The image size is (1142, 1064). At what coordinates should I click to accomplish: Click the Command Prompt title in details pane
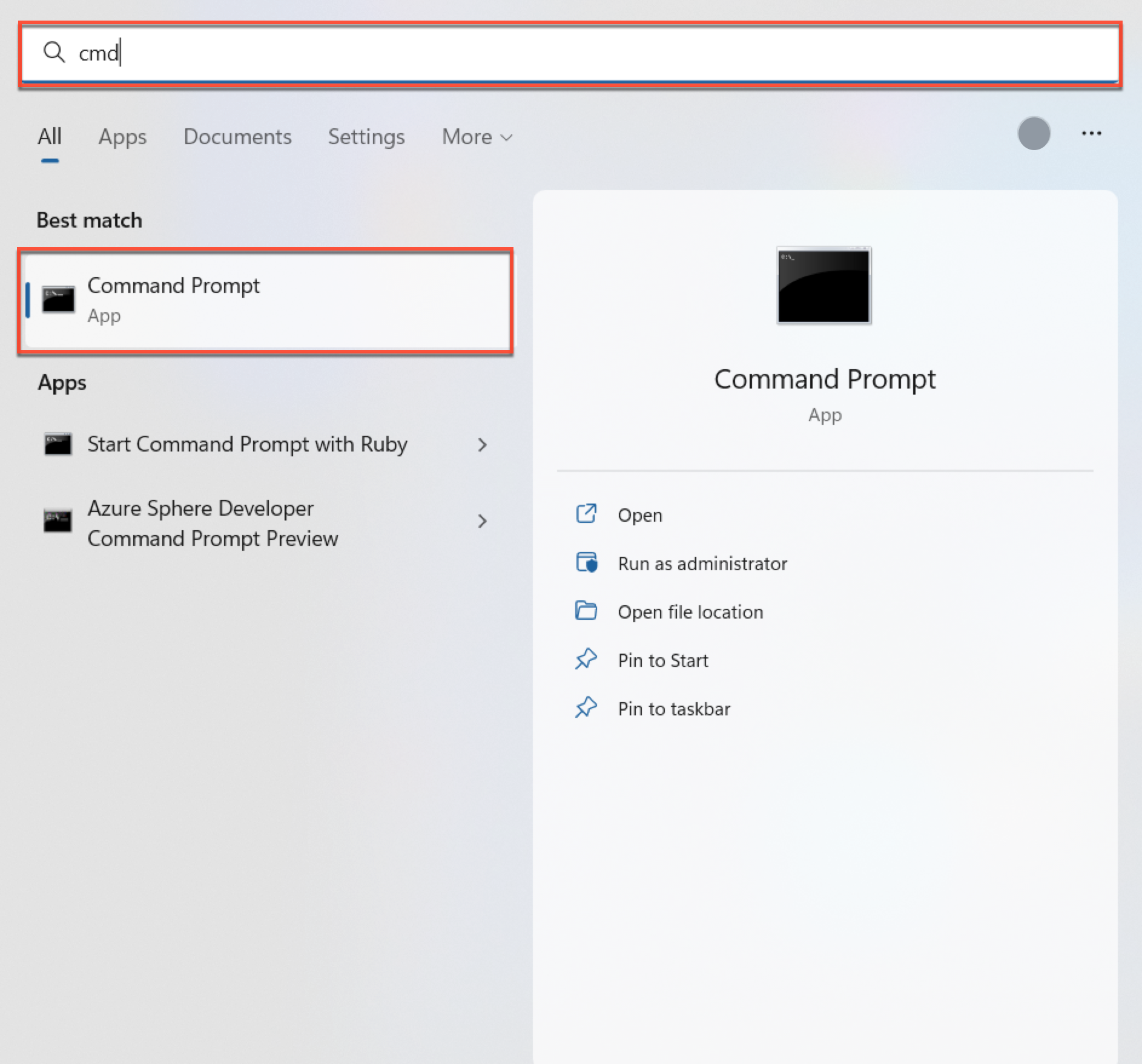pyautogui.click(x=825, y=379)
